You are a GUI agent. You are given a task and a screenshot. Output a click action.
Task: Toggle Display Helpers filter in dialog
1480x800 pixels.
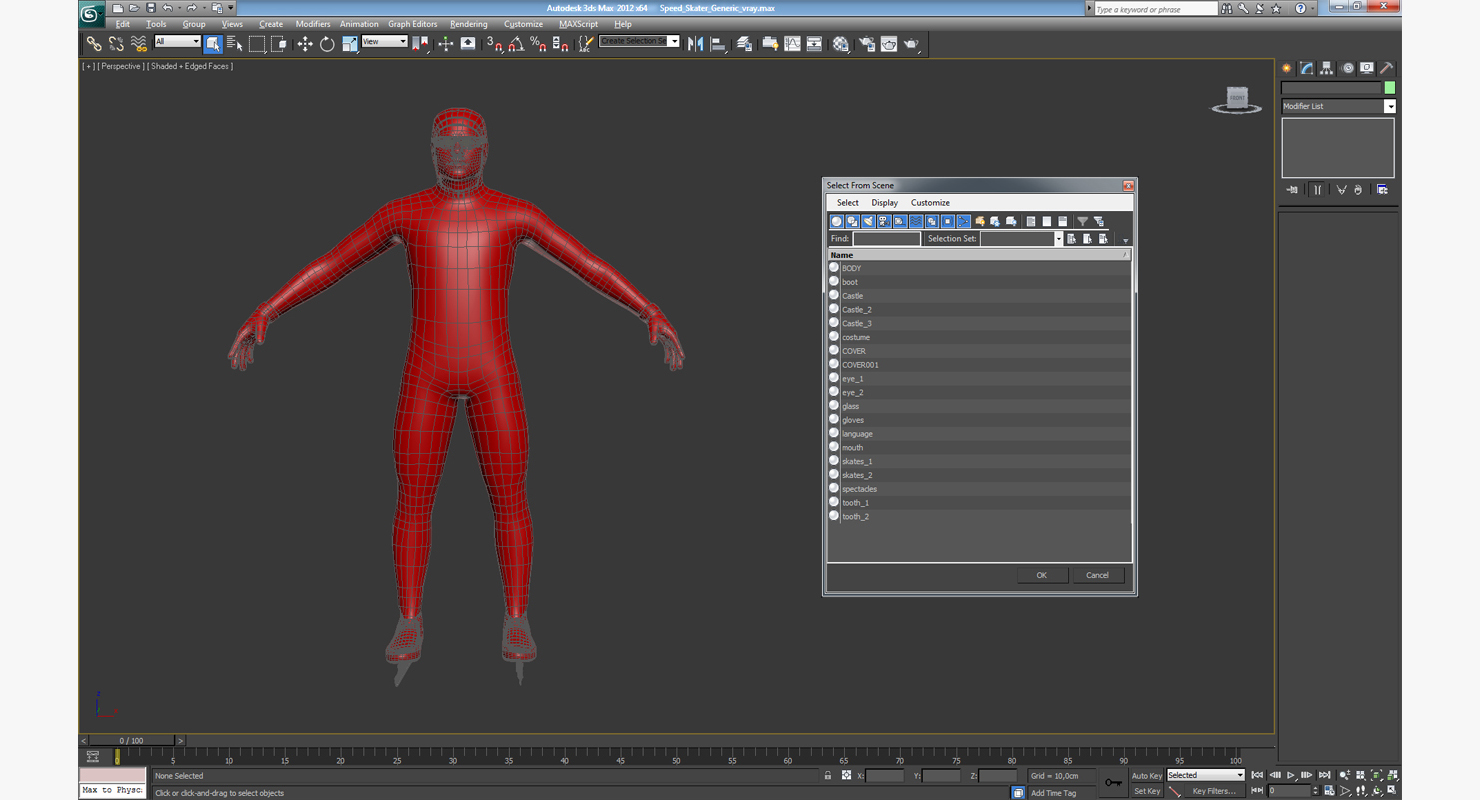tap(900, 221)
